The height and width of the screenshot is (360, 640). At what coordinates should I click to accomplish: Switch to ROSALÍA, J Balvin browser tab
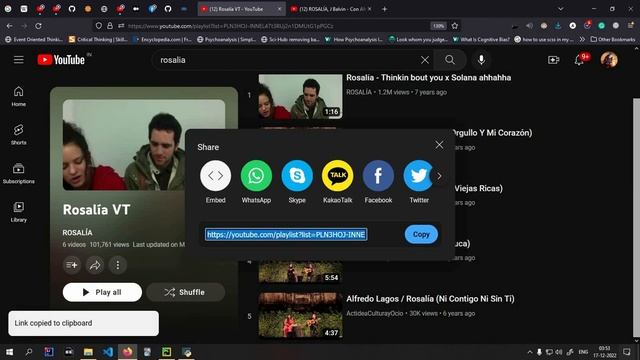[x=331, y=9]
